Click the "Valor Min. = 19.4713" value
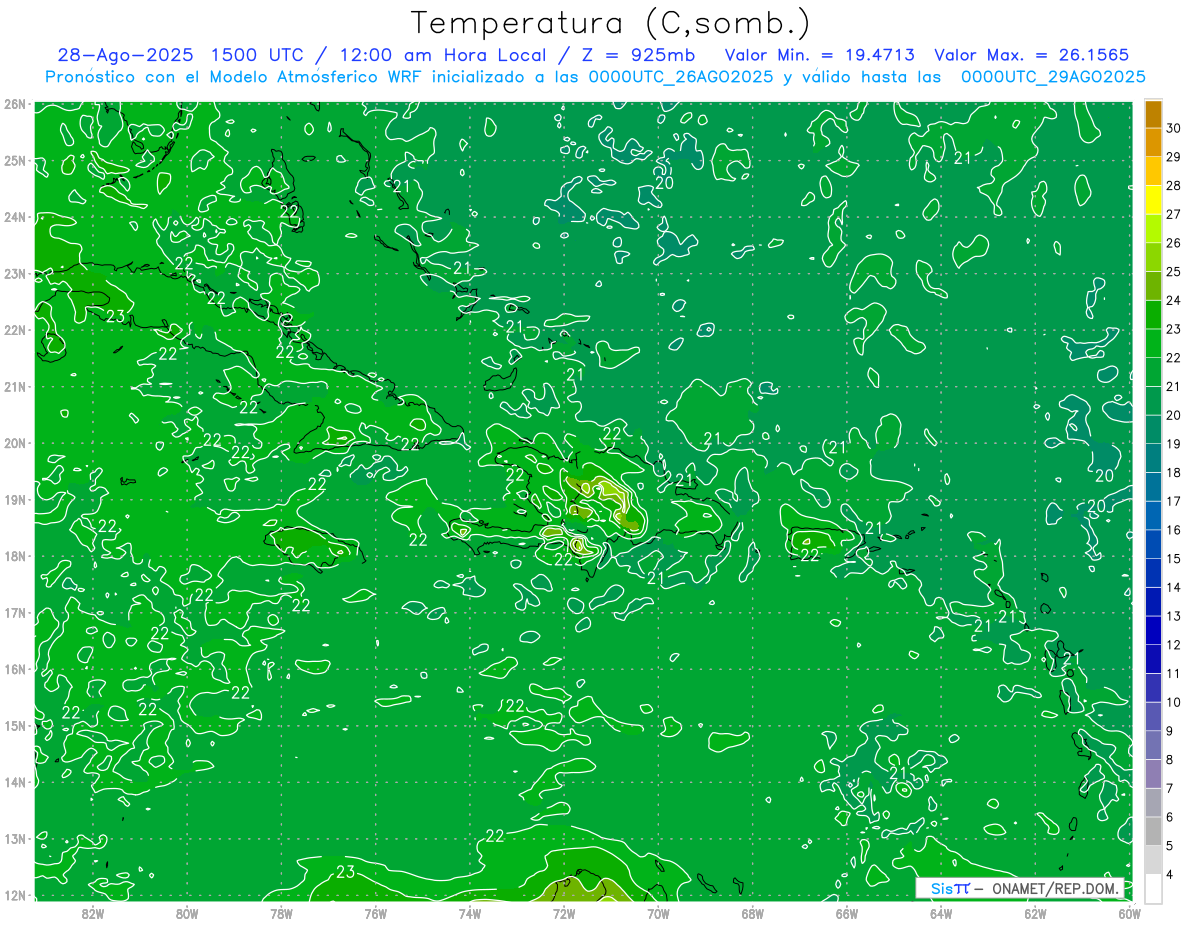1200x927 pixels. pos(819,55)
